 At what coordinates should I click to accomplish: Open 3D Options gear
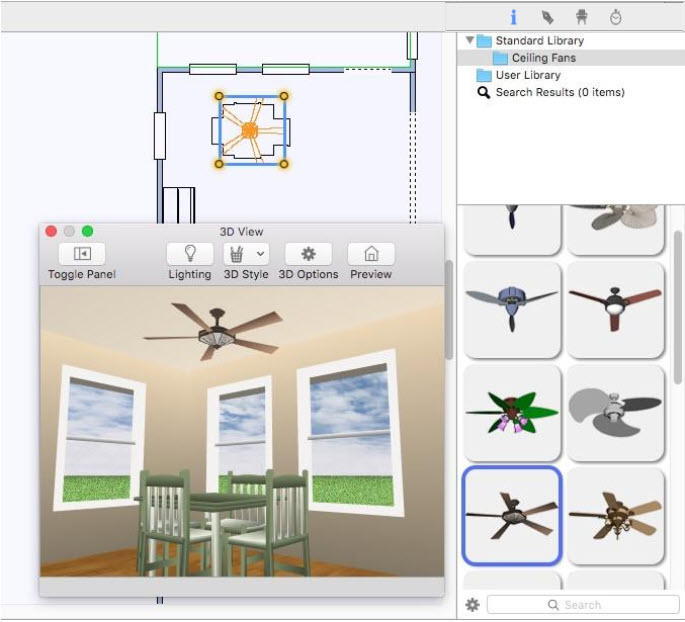point(308,254)
